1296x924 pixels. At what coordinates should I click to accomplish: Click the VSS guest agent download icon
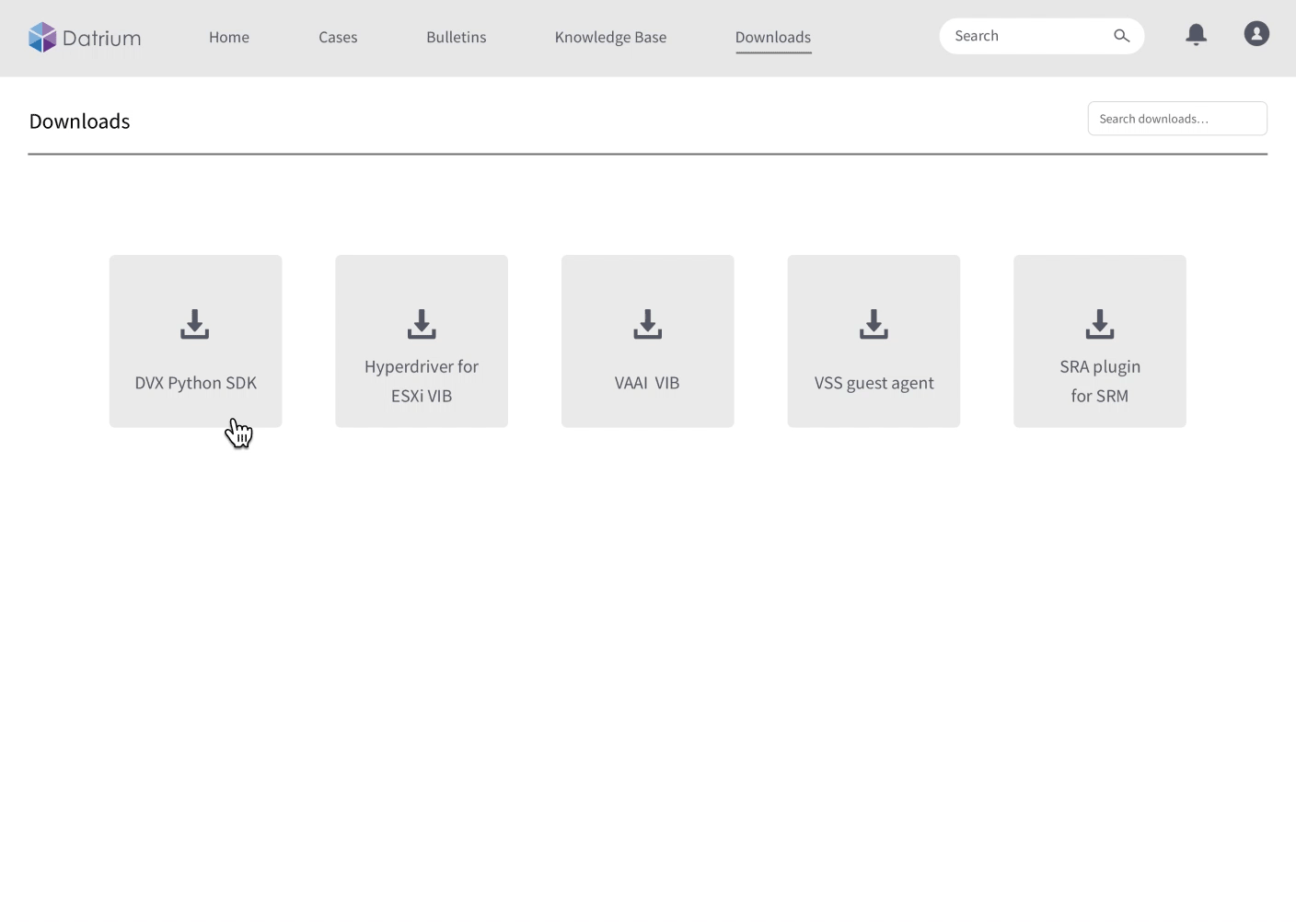[x=874, y=324]
